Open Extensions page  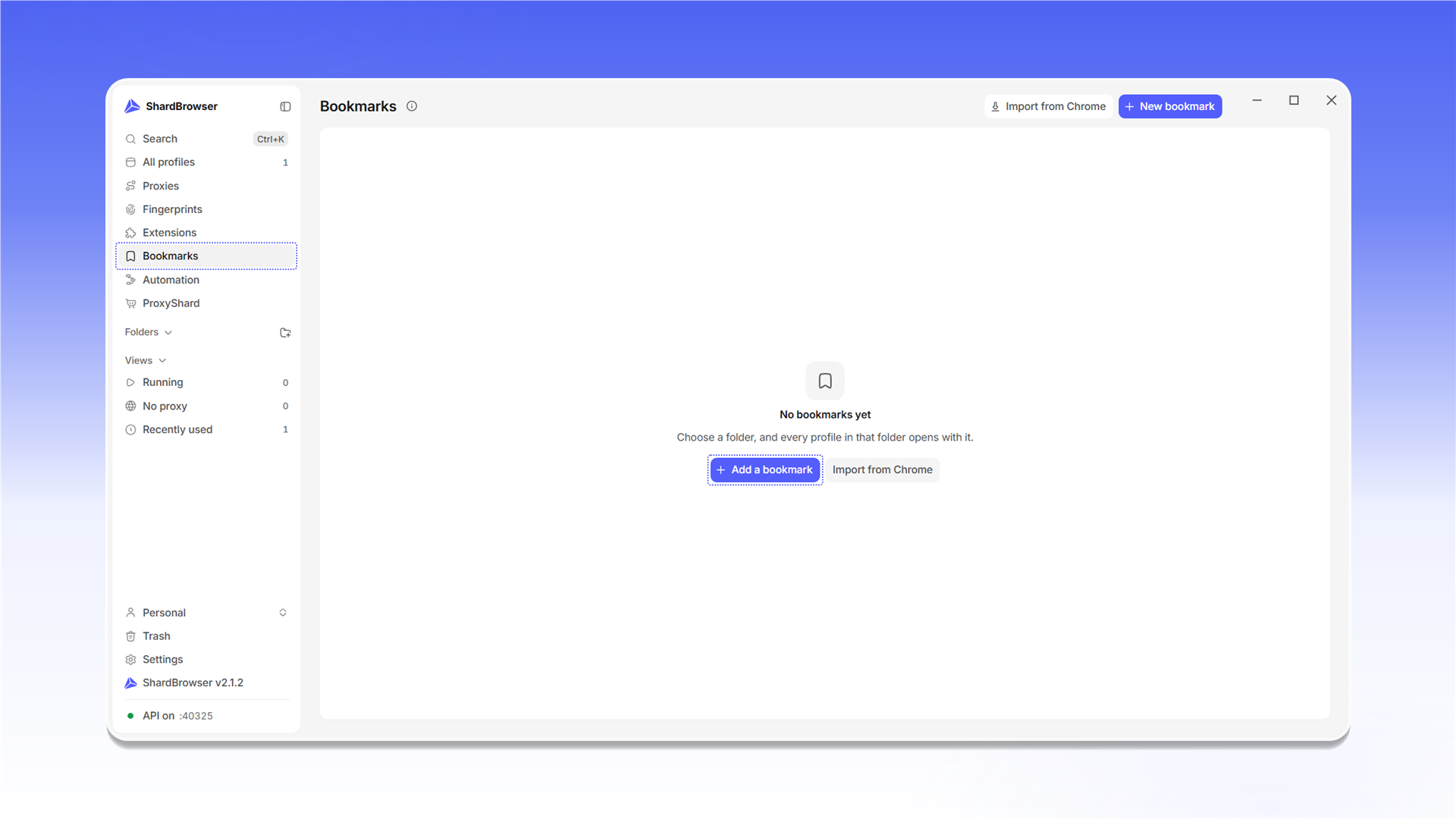(x=206, y=233)
